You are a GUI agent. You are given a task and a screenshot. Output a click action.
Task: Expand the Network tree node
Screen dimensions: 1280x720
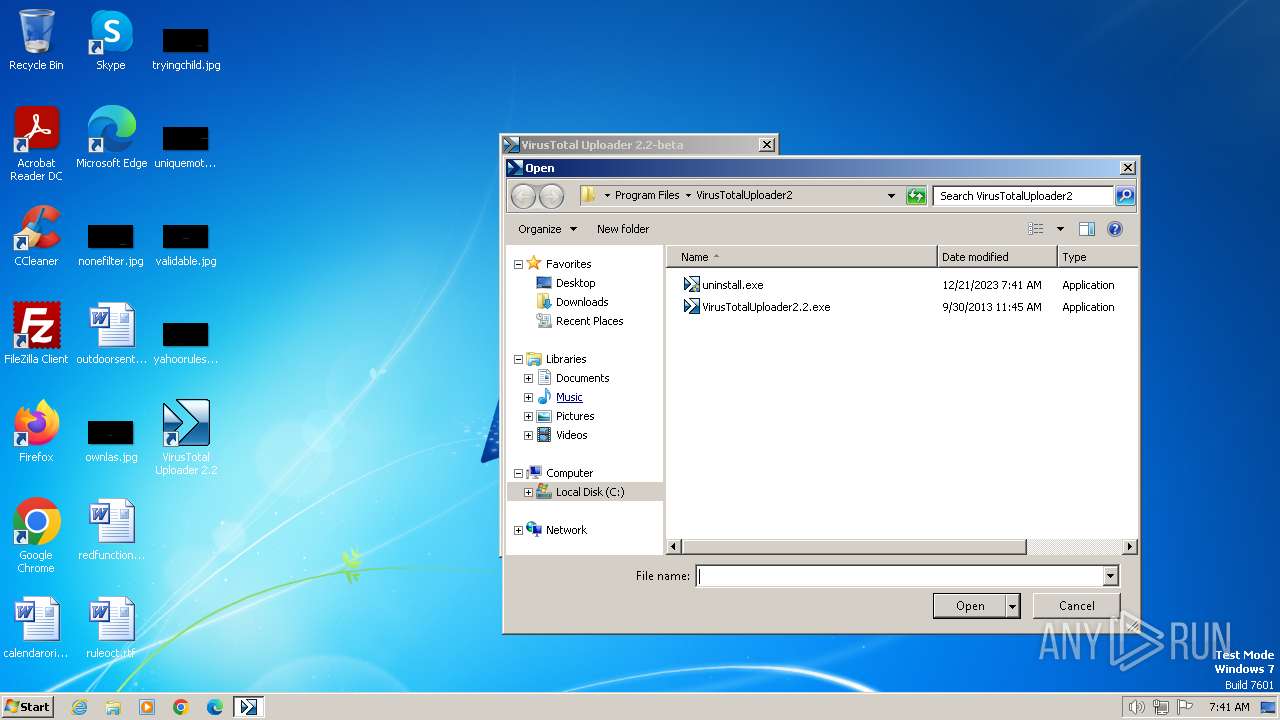tap(518, 530)
